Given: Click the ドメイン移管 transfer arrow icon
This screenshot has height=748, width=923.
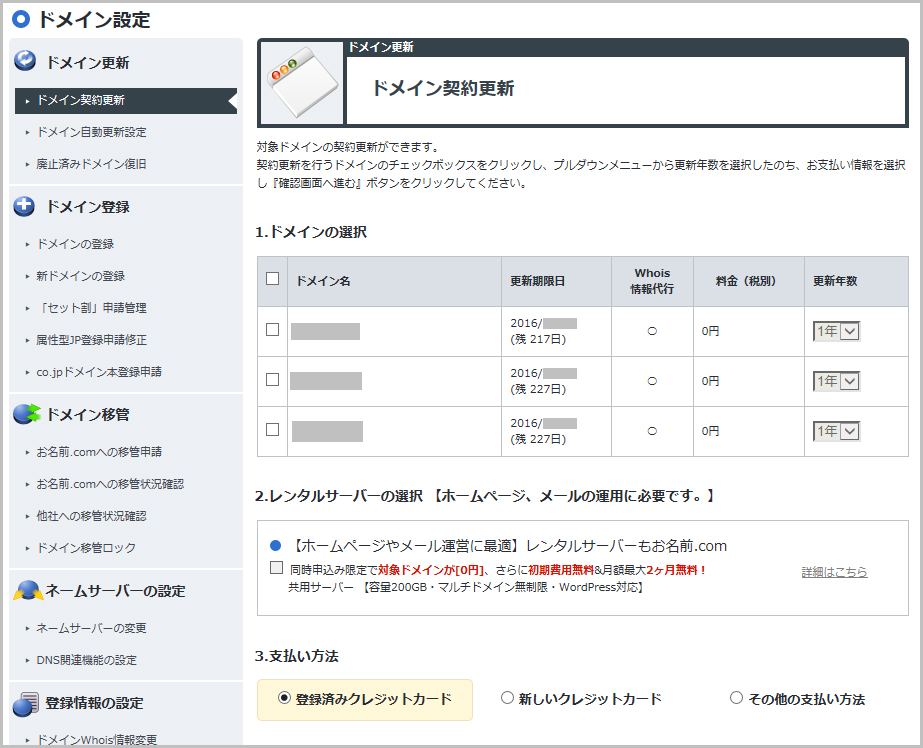Looking at the screenshot, I should point(26,414).
